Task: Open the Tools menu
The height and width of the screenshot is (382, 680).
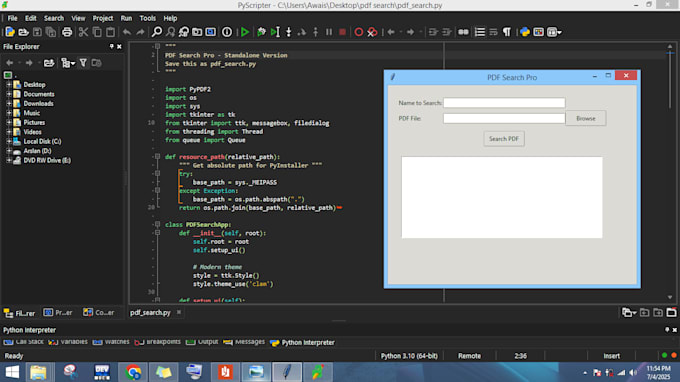Action: tap(147, 18)
